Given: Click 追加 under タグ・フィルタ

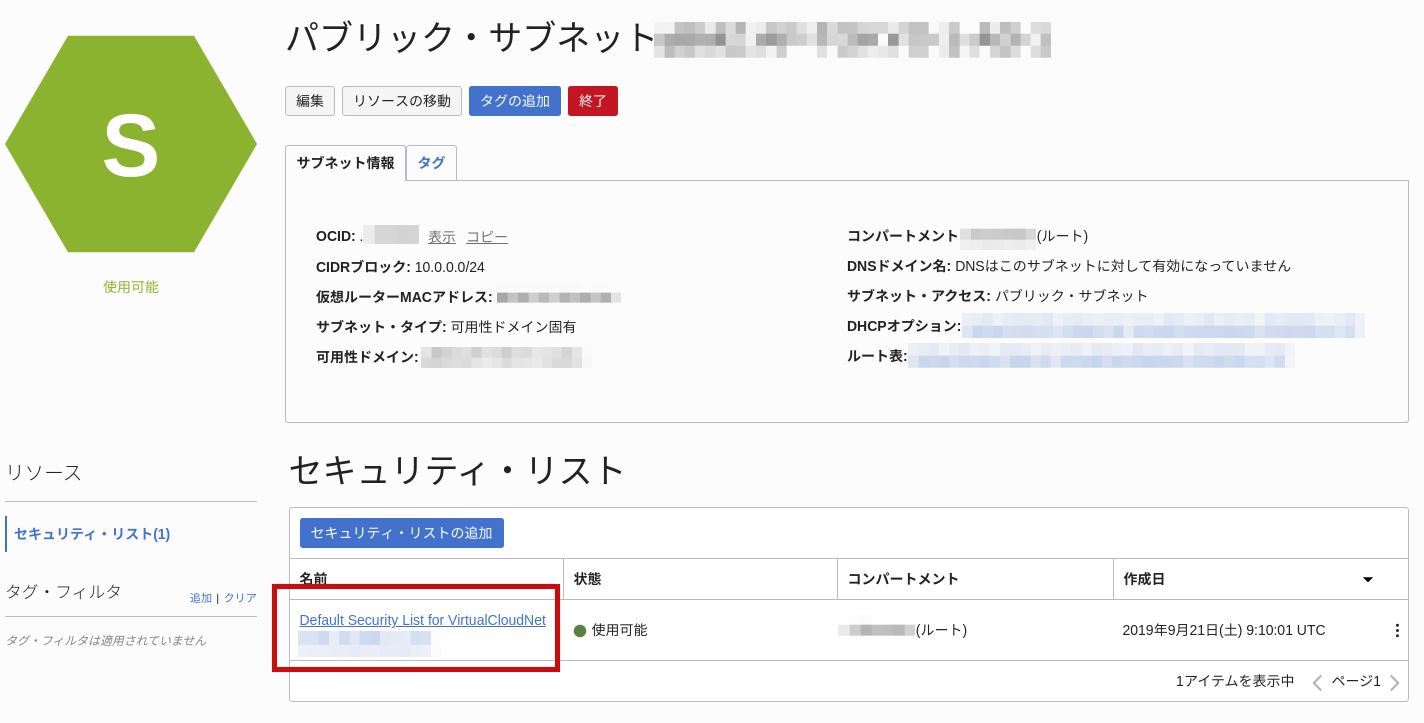Looking at the screenshot, I should point(199,597).
